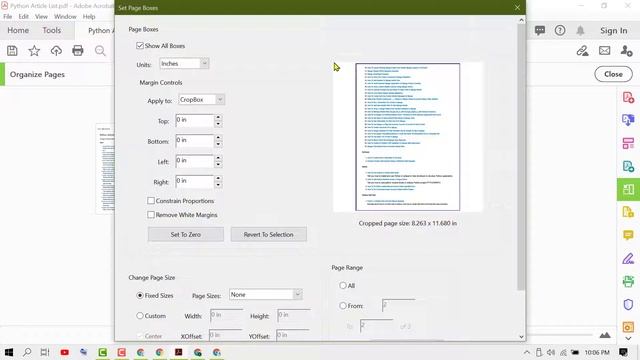Open the notifications bell icon

coord(580,31)
